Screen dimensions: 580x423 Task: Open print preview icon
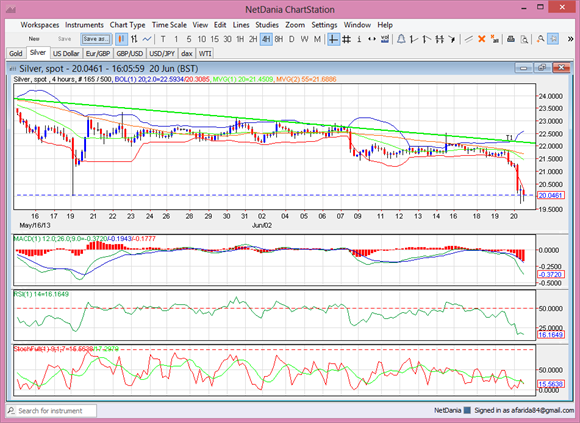point(524,39)
